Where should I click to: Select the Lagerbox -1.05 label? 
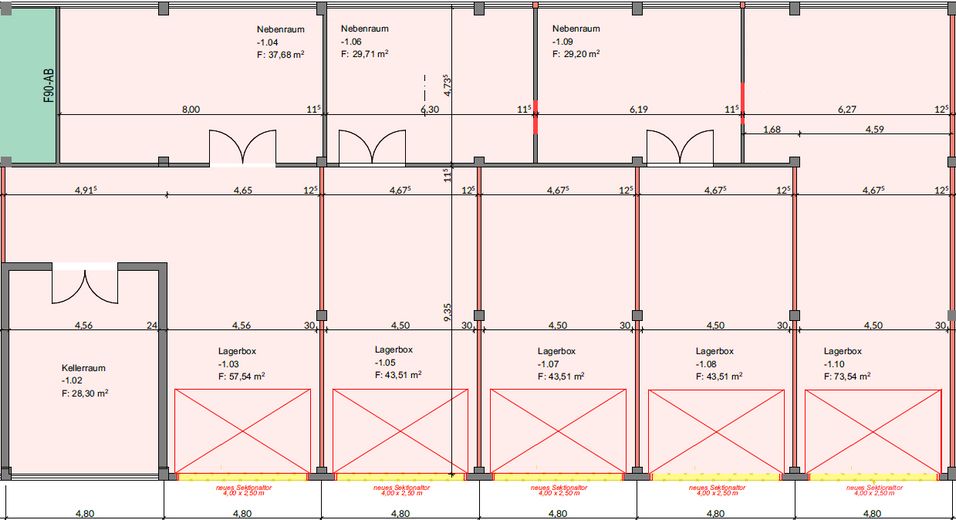(x=398, y=362)
